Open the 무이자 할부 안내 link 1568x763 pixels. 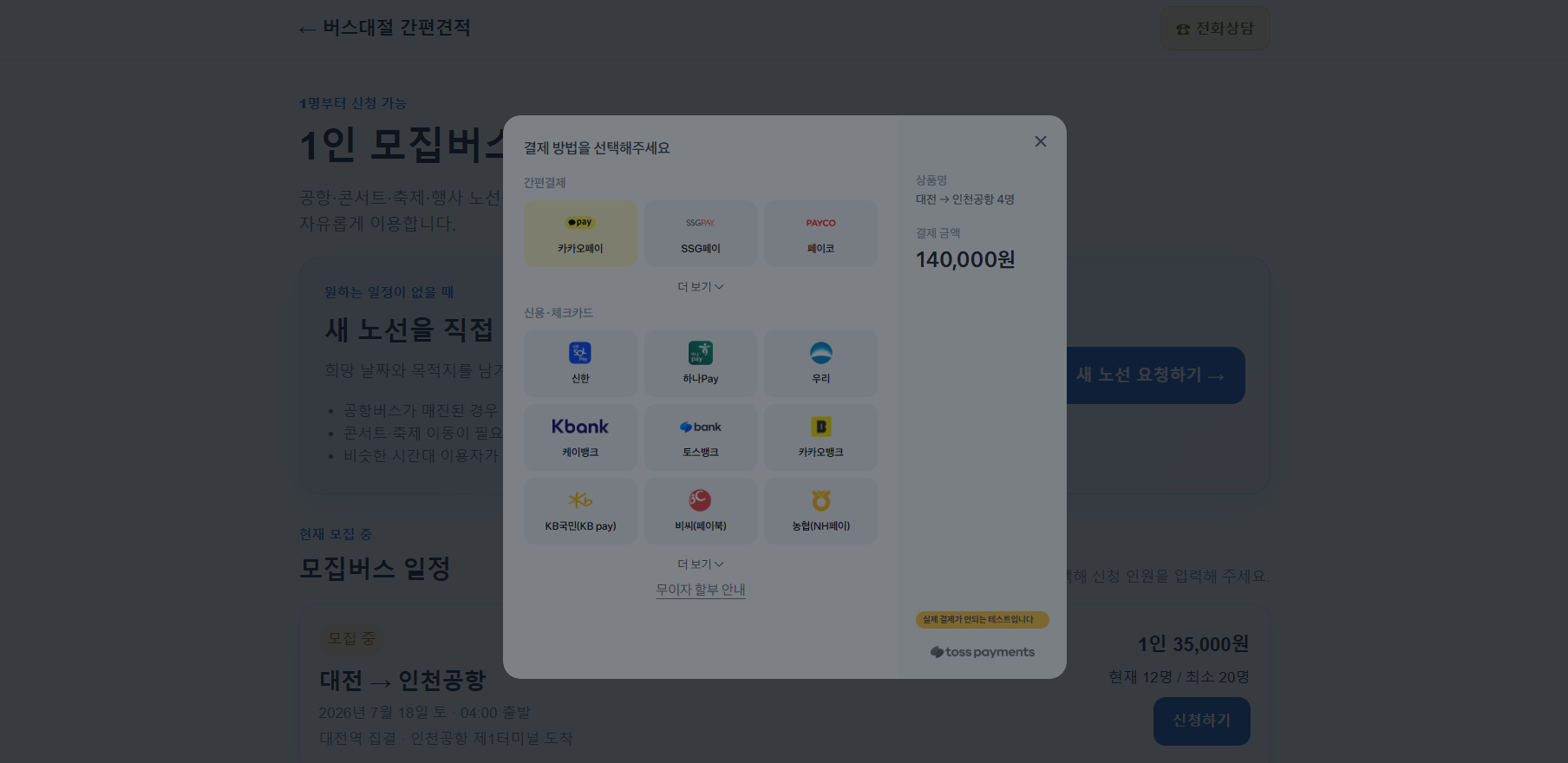click(x=701, y=590)
